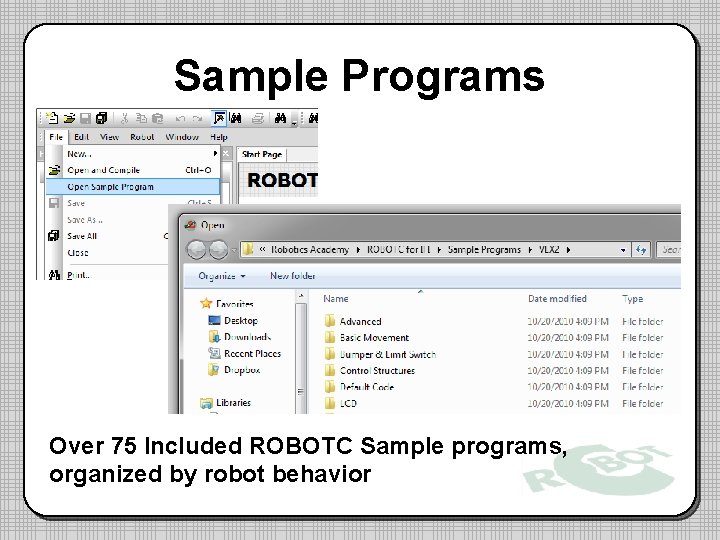Click inside the Search field
The image size is (720, 540).
[x=669, y=250]
